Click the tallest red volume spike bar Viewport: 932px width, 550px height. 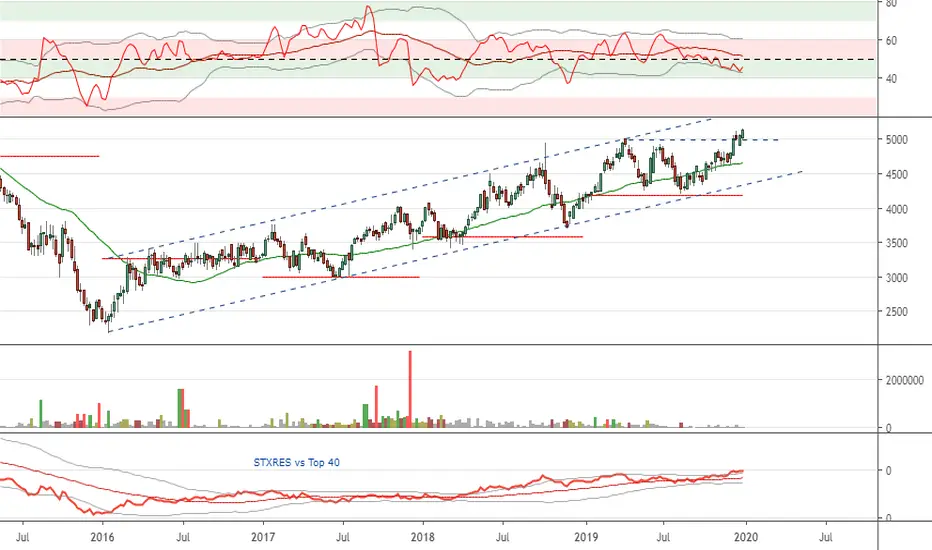(410, 389)
